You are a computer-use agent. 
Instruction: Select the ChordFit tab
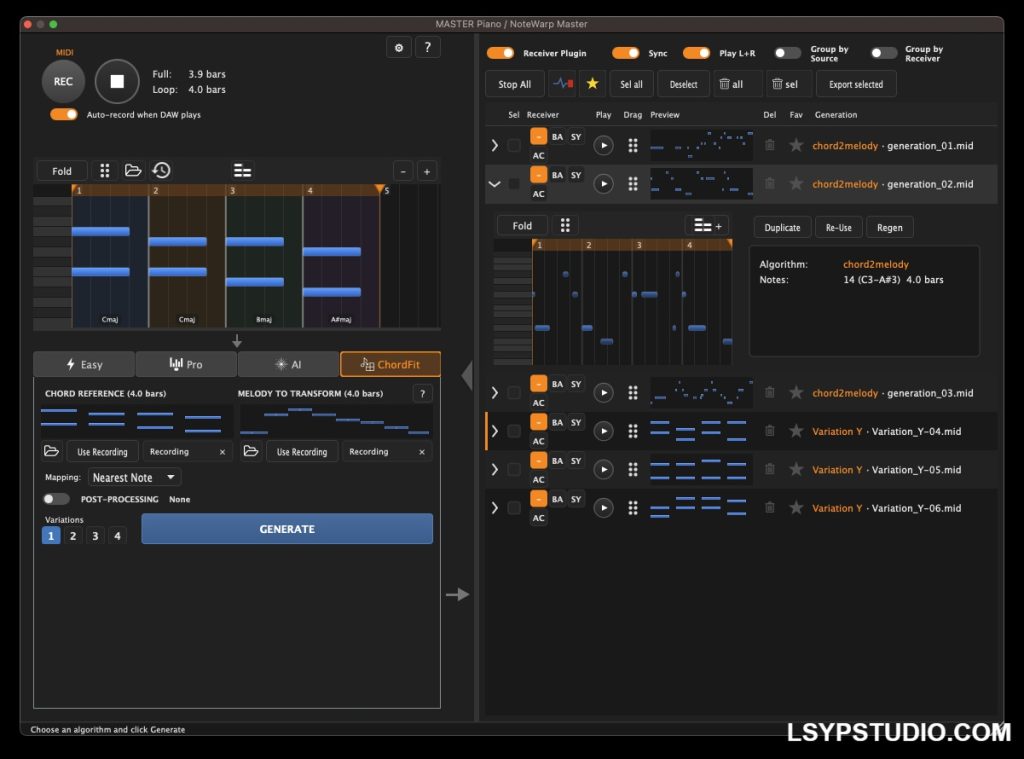point(391,364)
